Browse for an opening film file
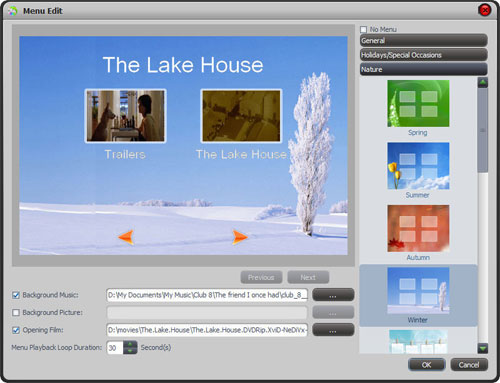The image size is (500, 383). pos(333,330)
